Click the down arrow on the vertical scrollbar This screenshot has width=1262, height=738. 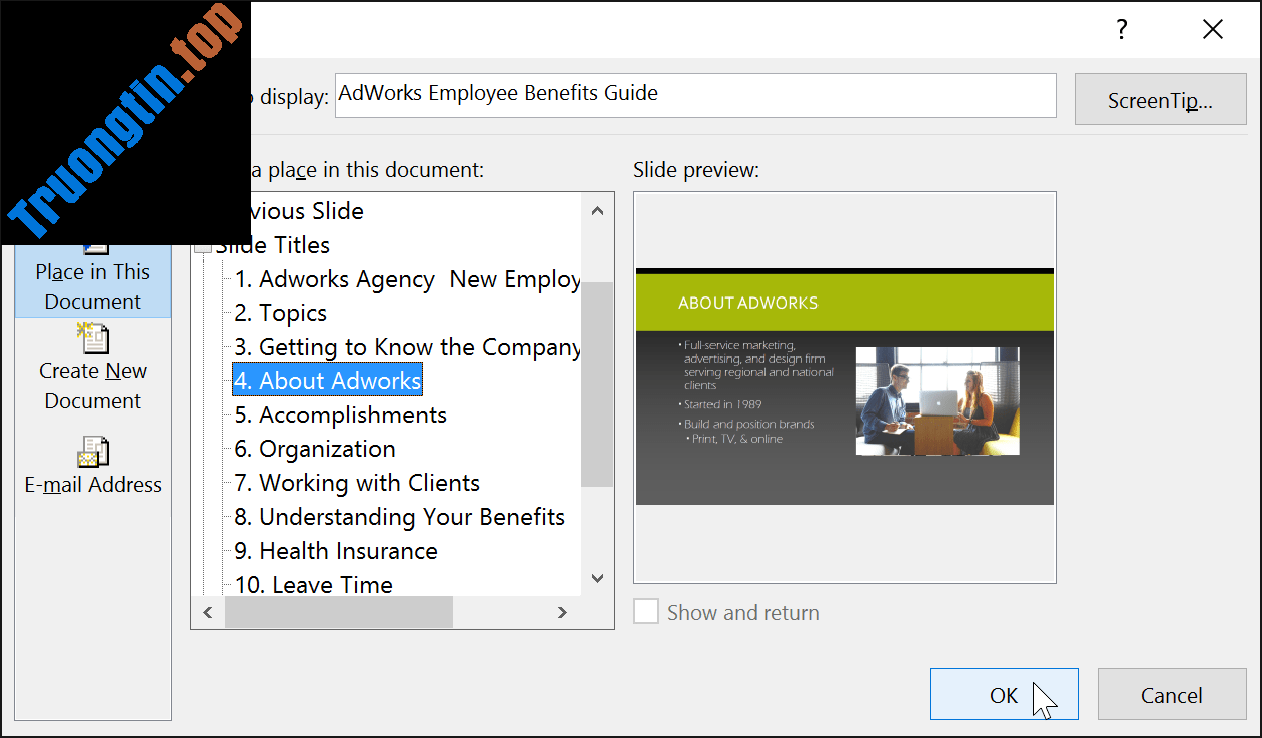[597, 578]
